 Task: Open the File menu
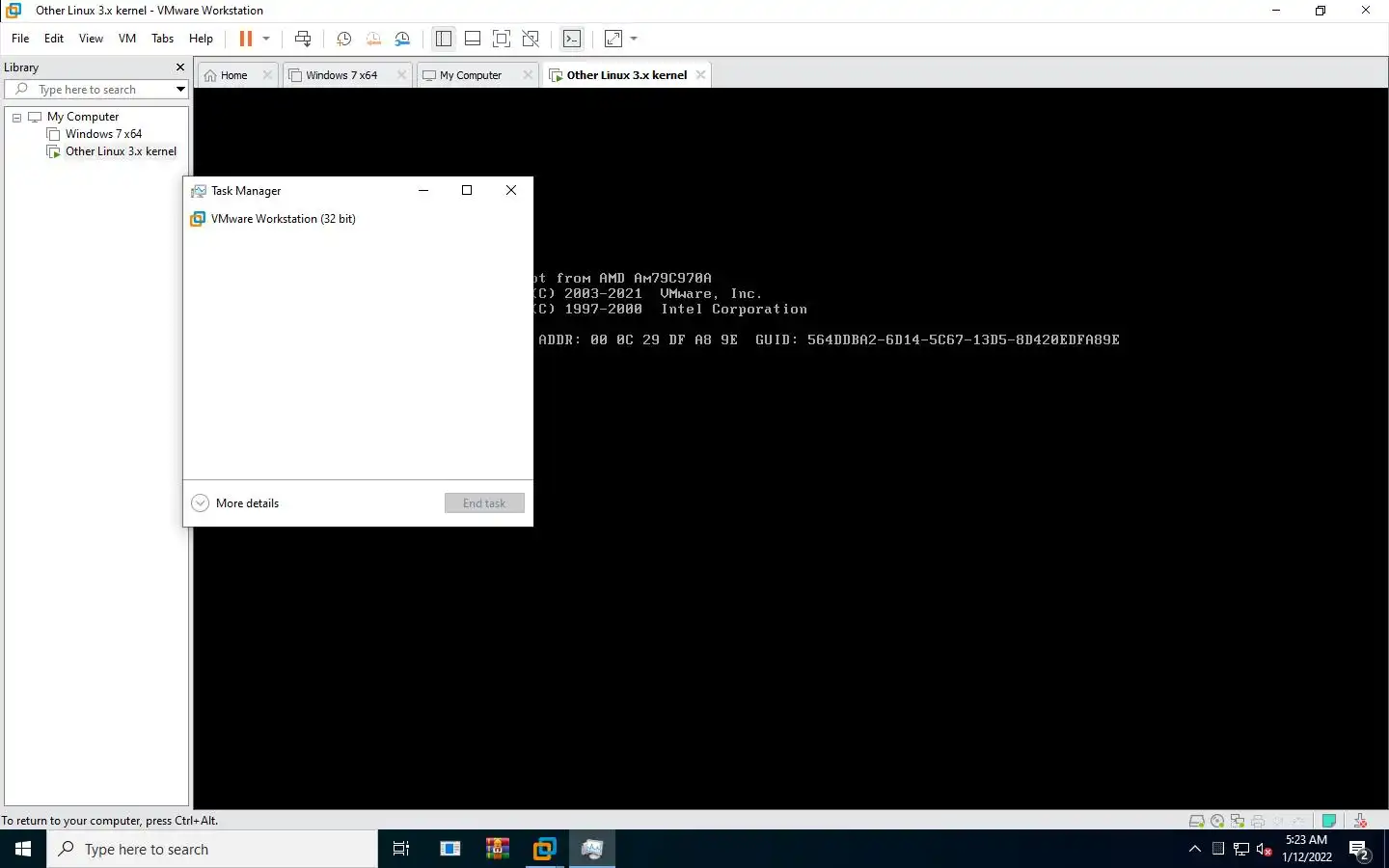click(20, 39)
